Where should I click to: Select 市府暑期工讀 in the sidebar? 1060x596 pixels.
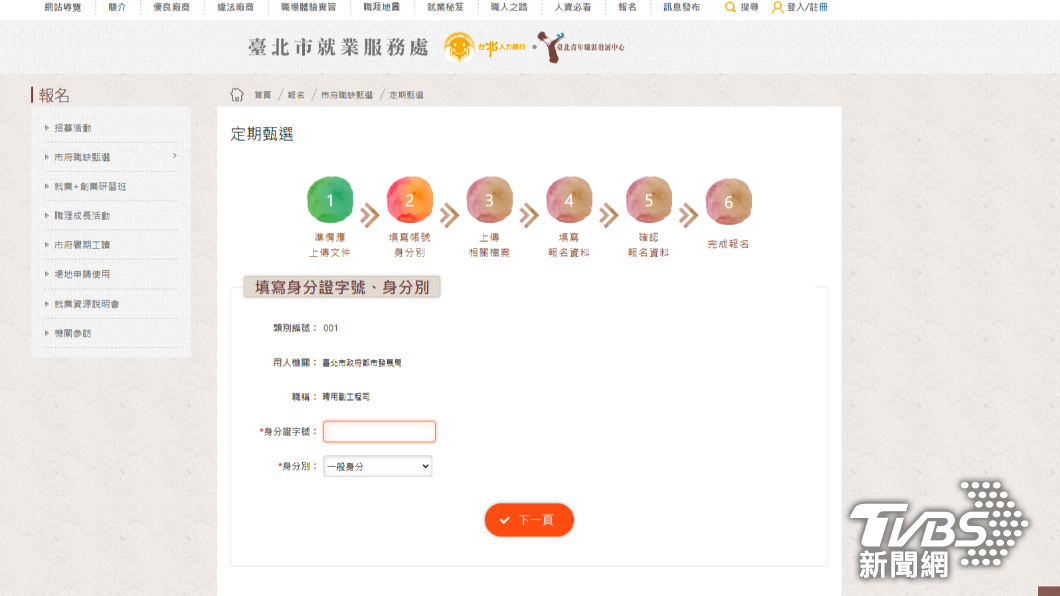[82, 245]
